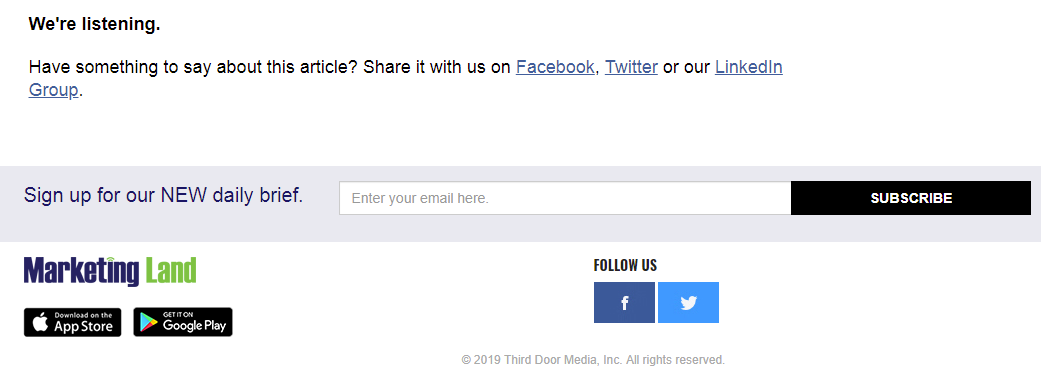
Task: Click the dark blue Marketing word in logo
Action: (82, 271)
